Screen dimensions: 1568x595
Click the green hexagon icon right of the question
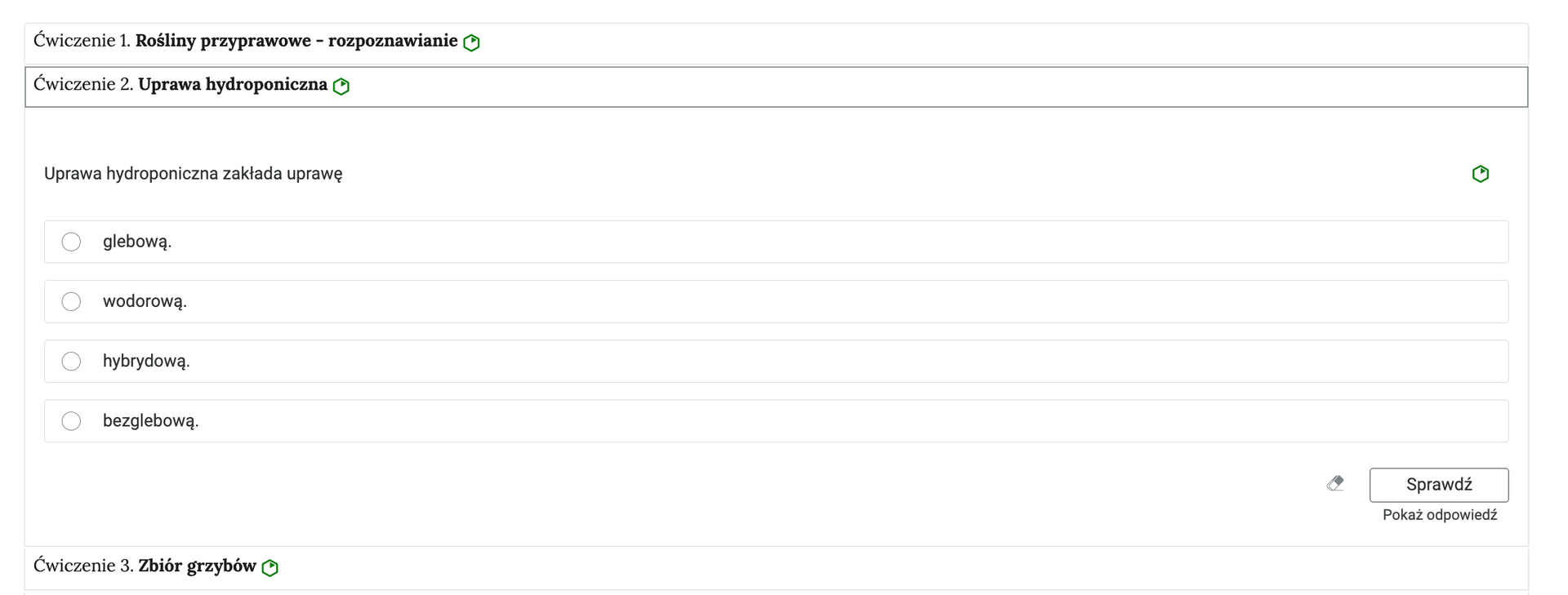pos(1480,174)
